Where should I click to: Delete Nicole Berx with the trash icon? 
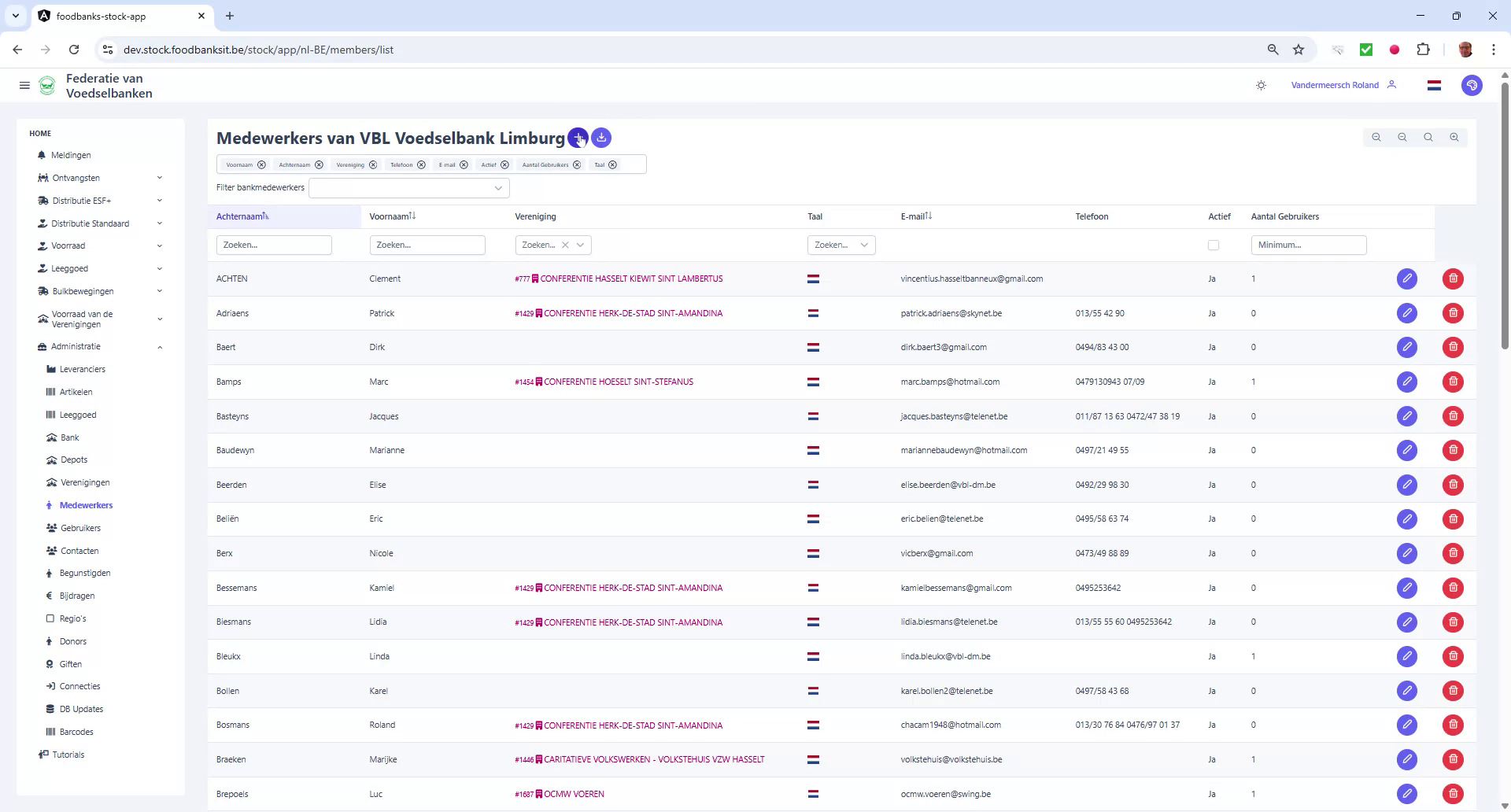[x=1452, y=553]
